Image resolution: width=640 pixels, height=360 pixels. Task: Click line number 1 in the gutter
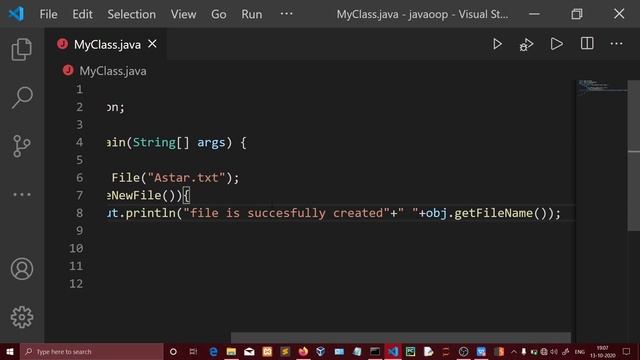(x=79, y=89)
